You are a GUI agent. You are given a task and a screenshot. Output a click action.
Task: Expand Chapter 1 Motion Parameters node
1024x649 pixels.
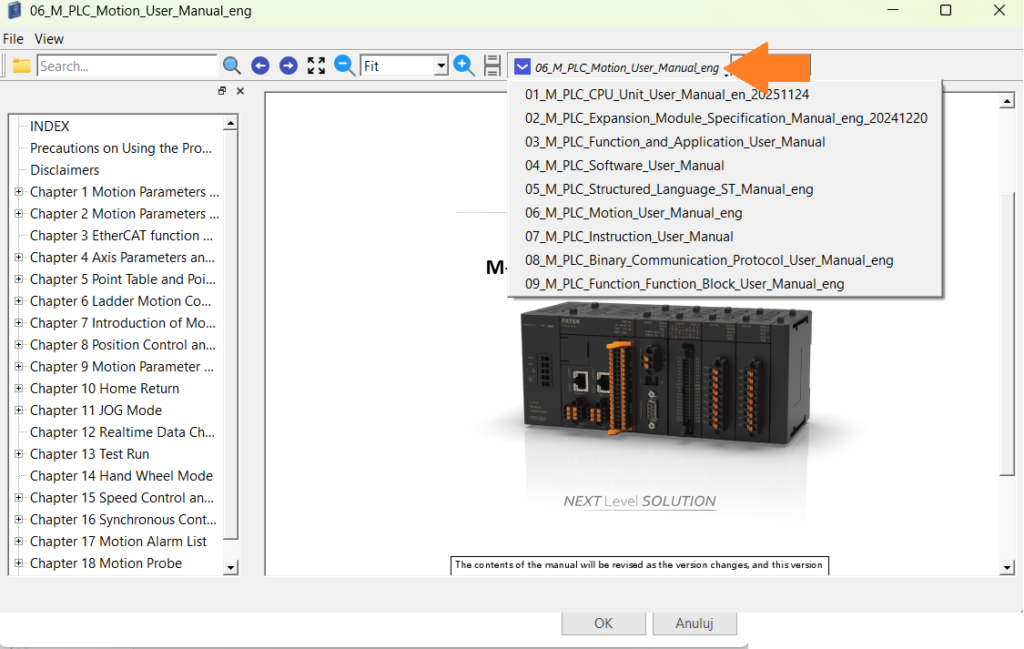pyautogui.click(x=19, y=192)
